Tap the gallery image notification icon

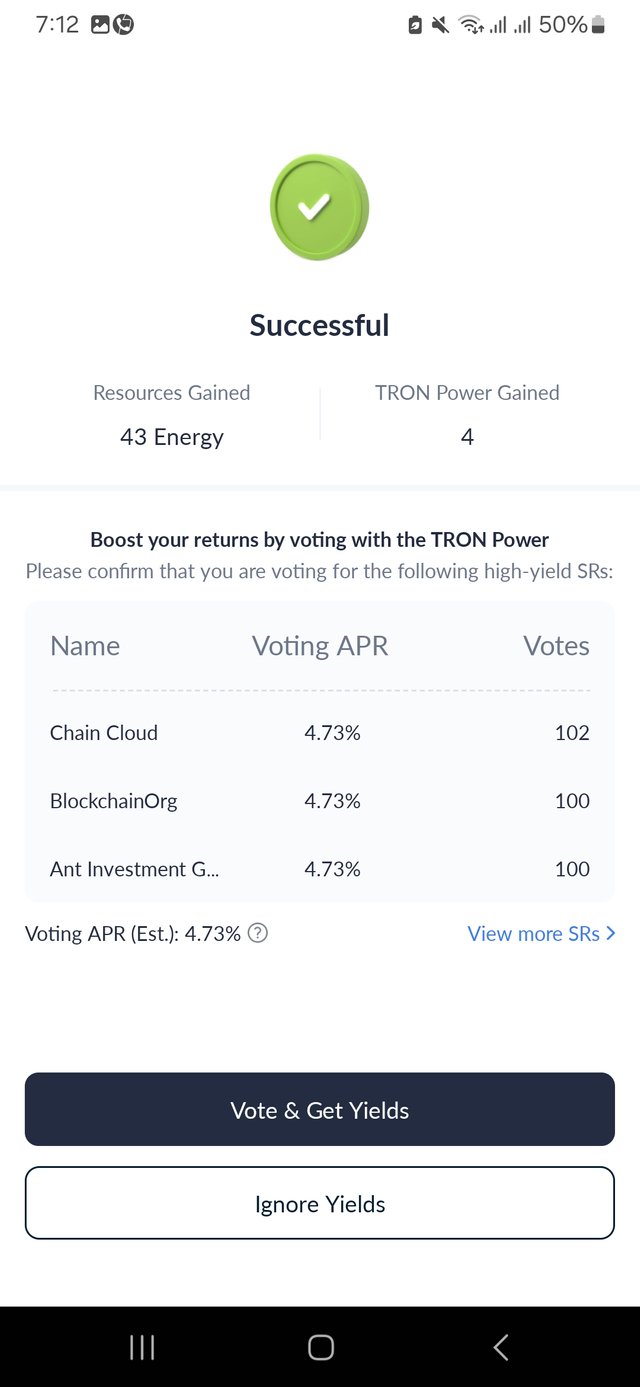point(100,25)
